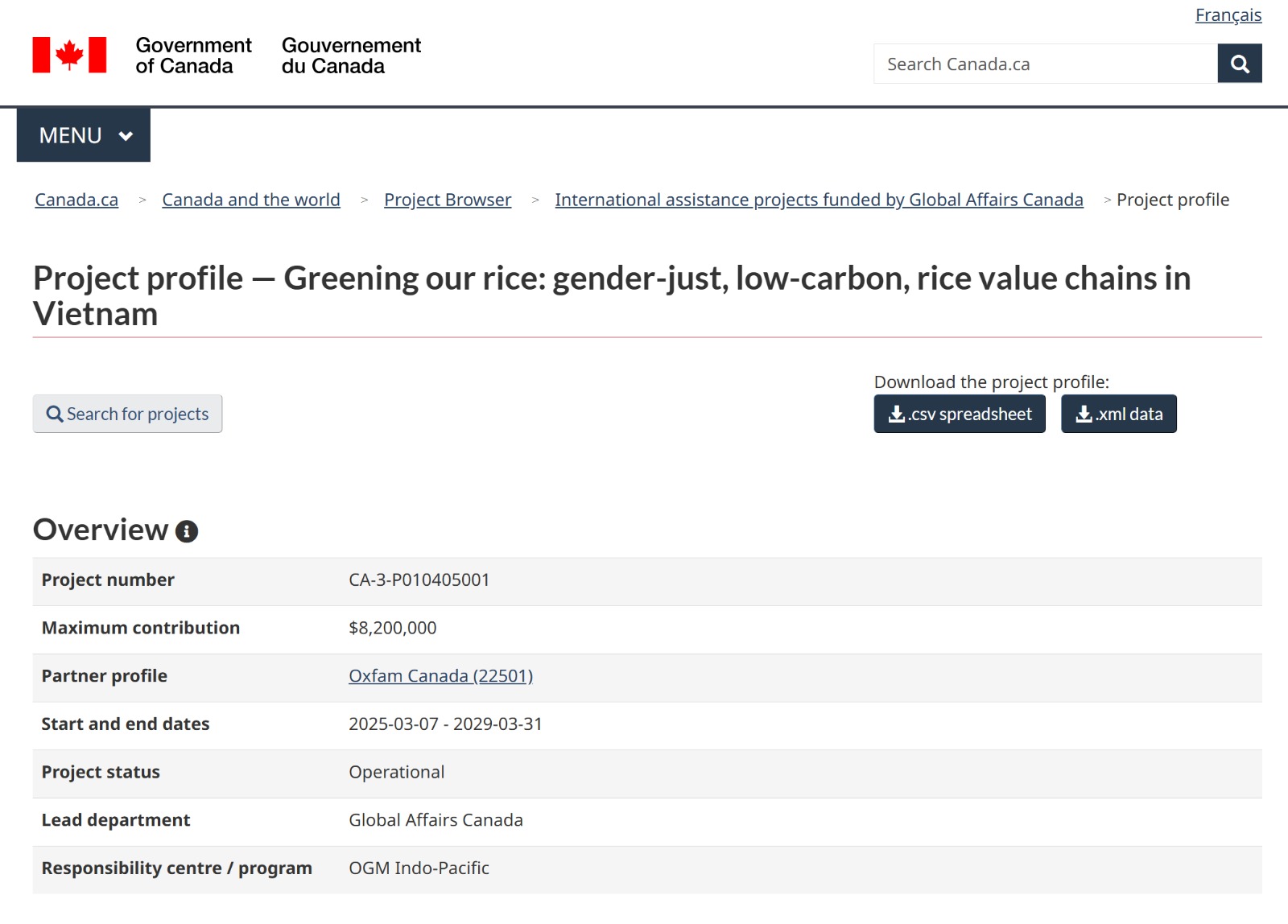Click the Project profile breadcrumb text
The height and width of the screenshot is (924, 1288).
tap(1172, 200)
